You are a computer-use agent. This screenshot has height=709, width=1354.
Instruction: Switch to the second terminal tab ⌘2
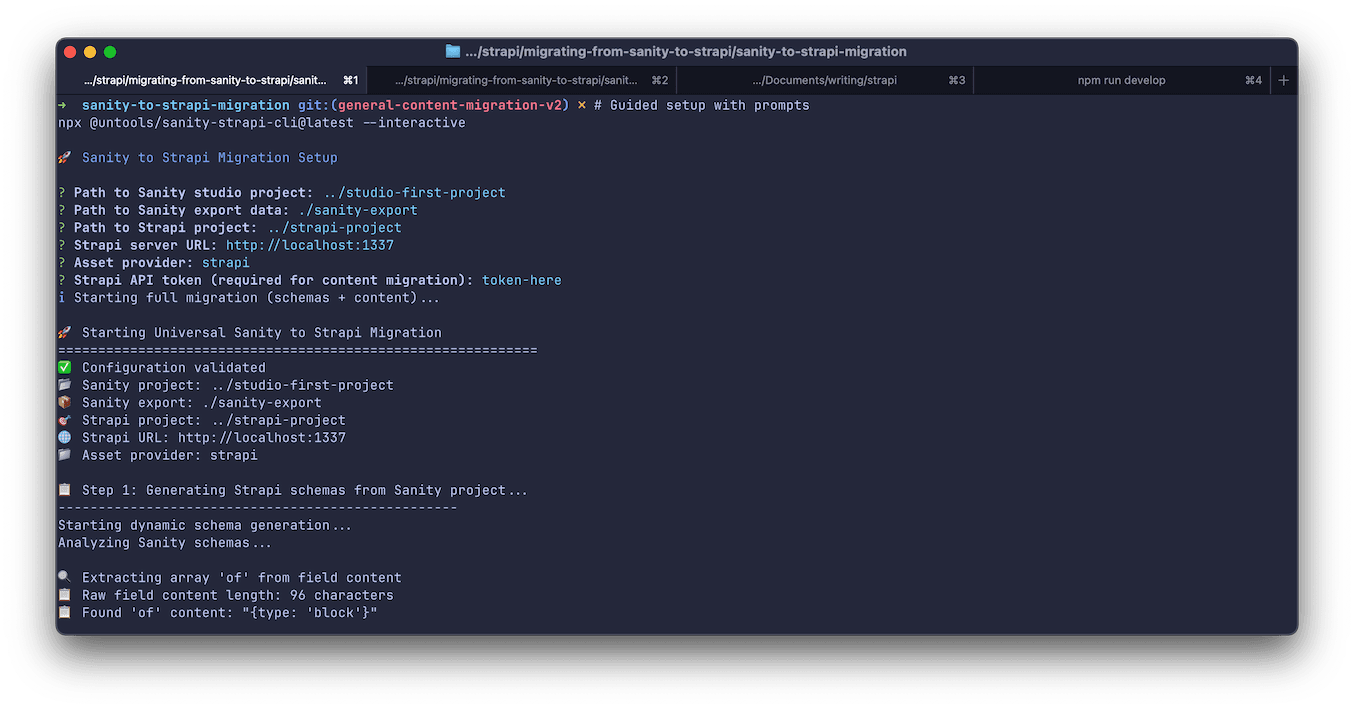(522, 80)
